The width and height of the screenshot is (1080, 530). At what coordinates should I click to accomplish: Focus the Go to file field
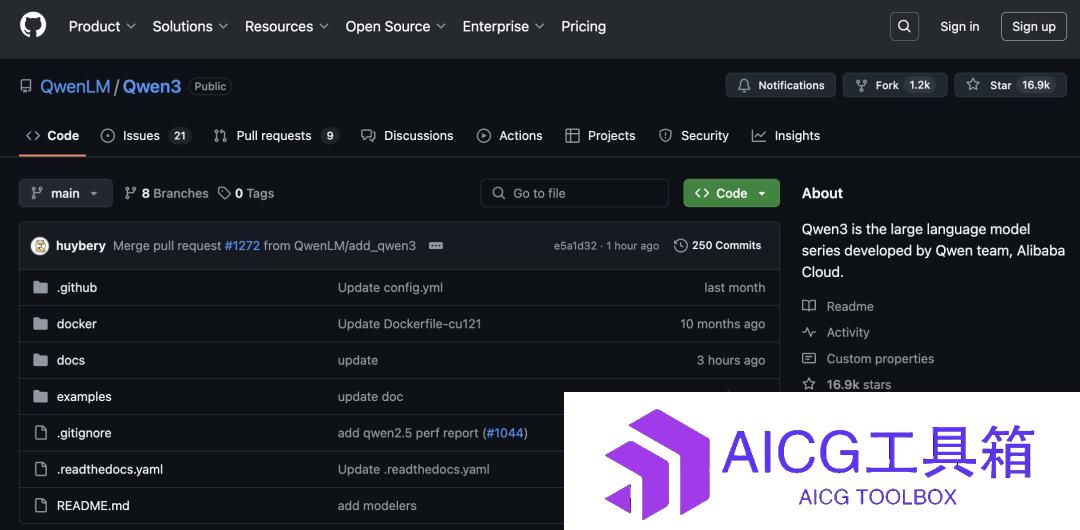click(574, 194)
